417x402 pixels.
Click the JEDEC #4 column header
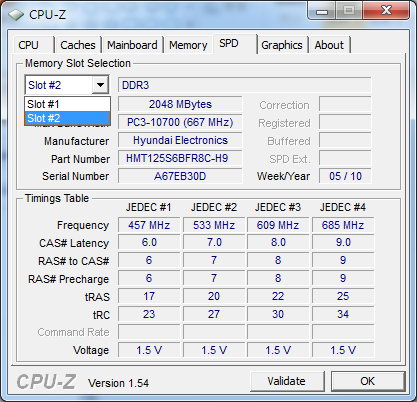pos(343,207)
